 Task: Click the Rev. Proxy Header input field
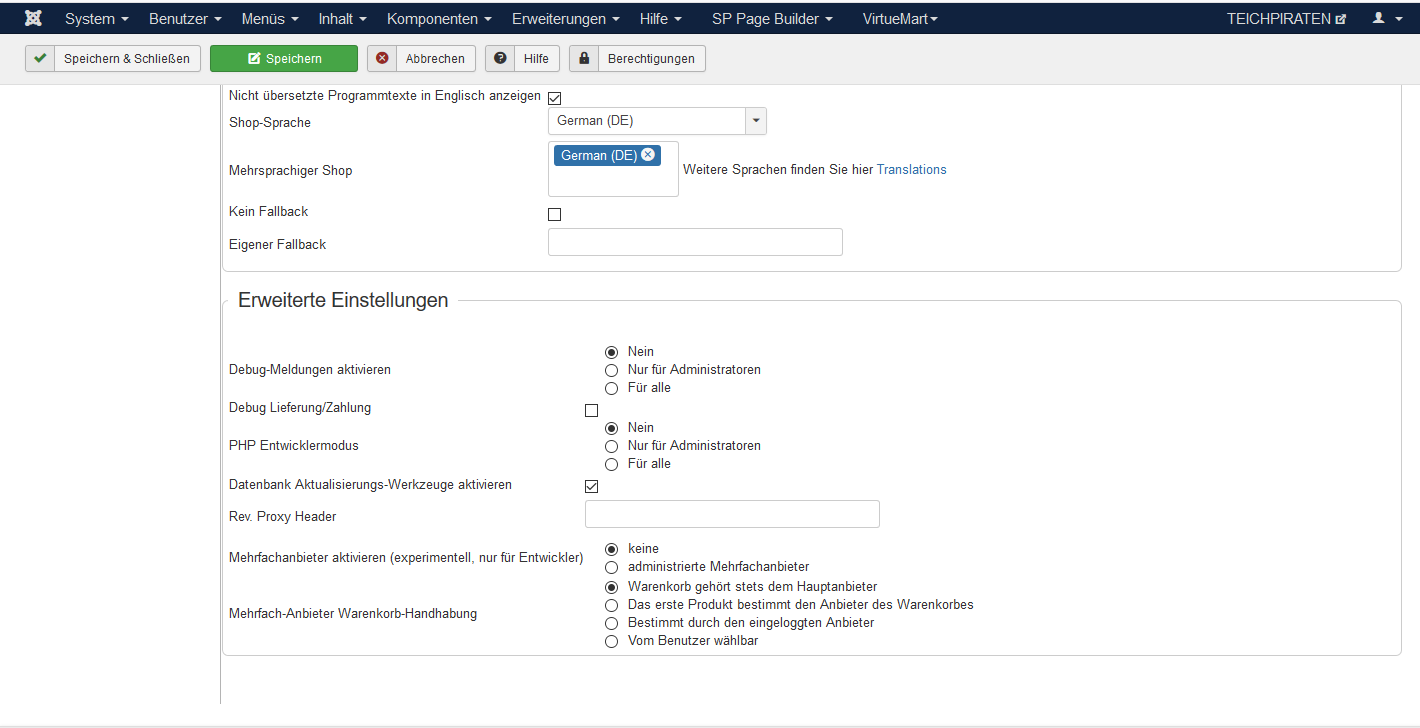[x=732, y=514]
